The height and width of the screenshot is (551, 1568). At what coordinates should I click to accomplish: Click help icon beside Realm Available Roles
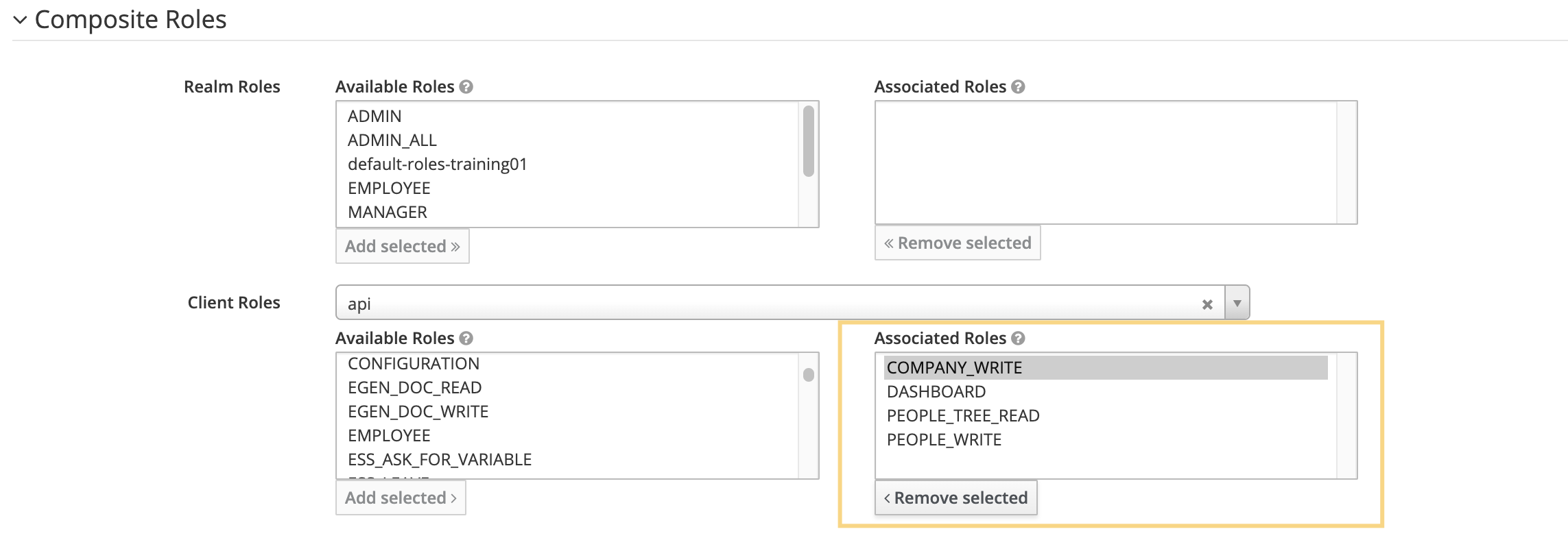[x=466, y=87]
